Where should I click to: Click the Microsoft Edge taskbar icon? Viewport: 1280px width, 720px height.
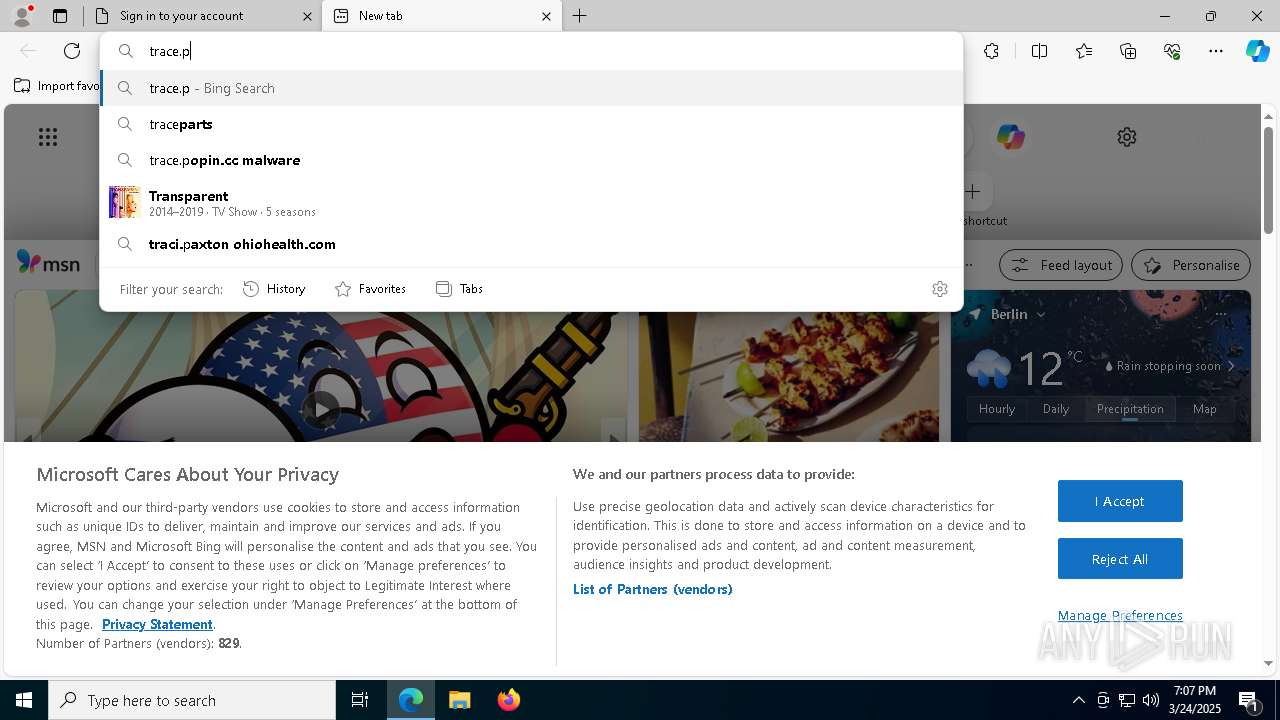click(411, 700)
